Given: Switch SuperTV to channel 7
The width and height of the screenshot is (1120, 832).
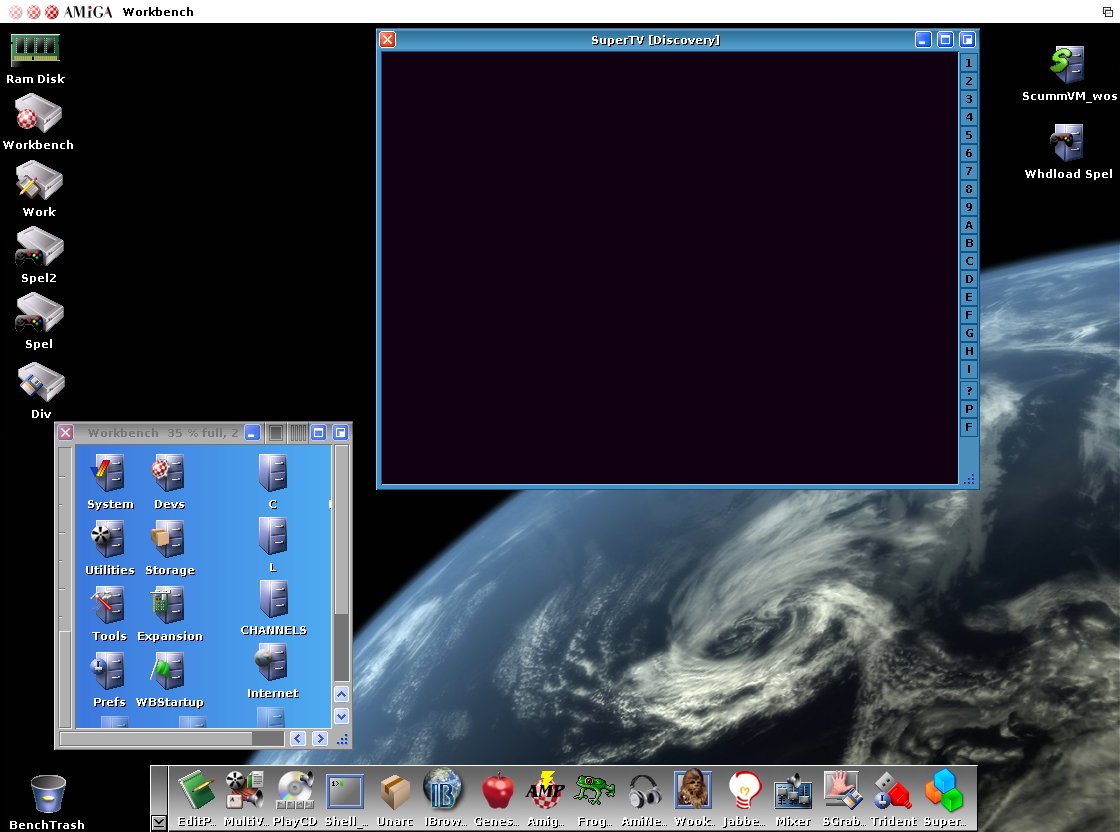Looking at the screenshot, I should pyautogui.click(x=969, y=171).
